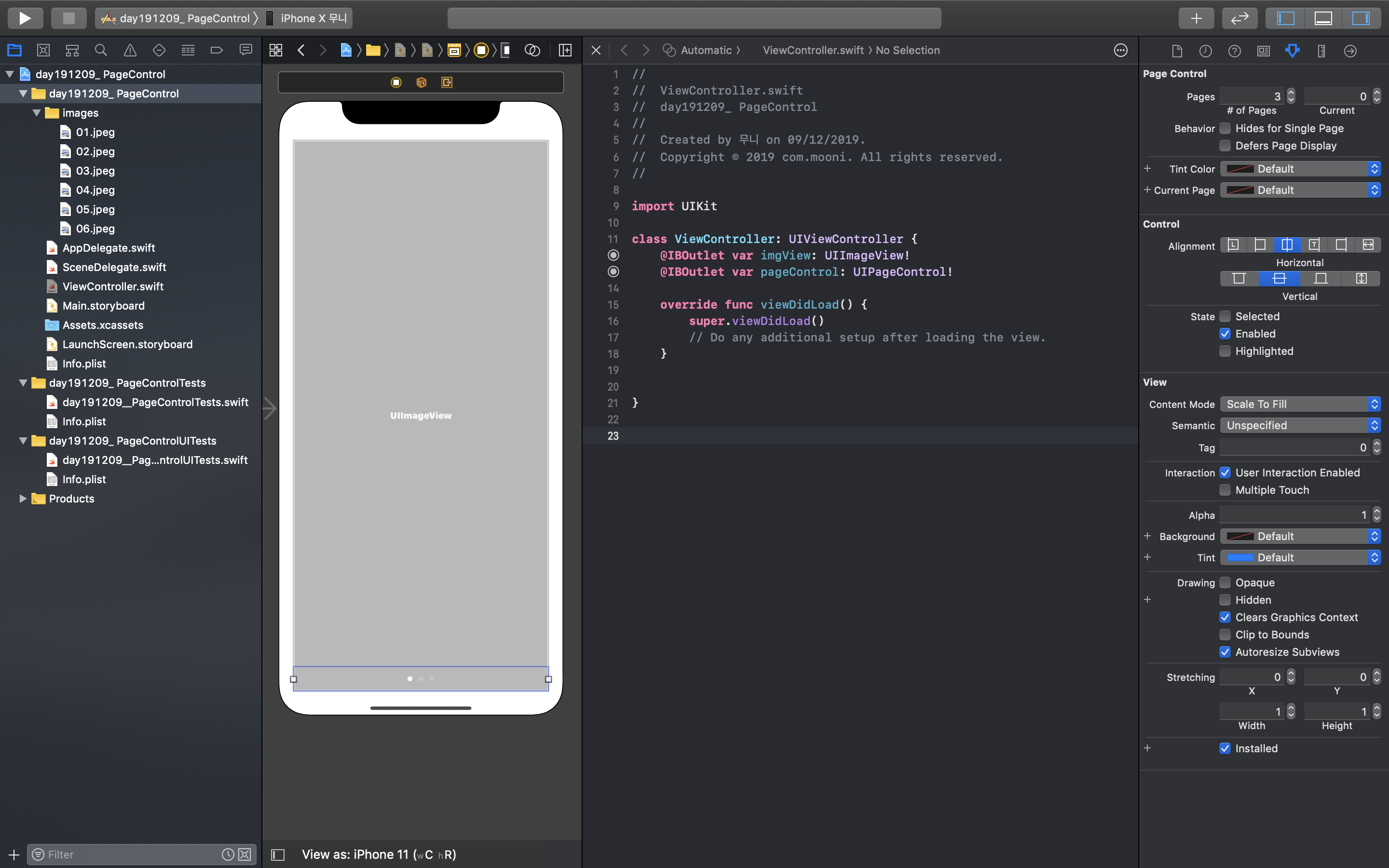The width and height of the screenshot is (1389, 868).
Task: Click the code review arrows button
Action: [1240, 18]
